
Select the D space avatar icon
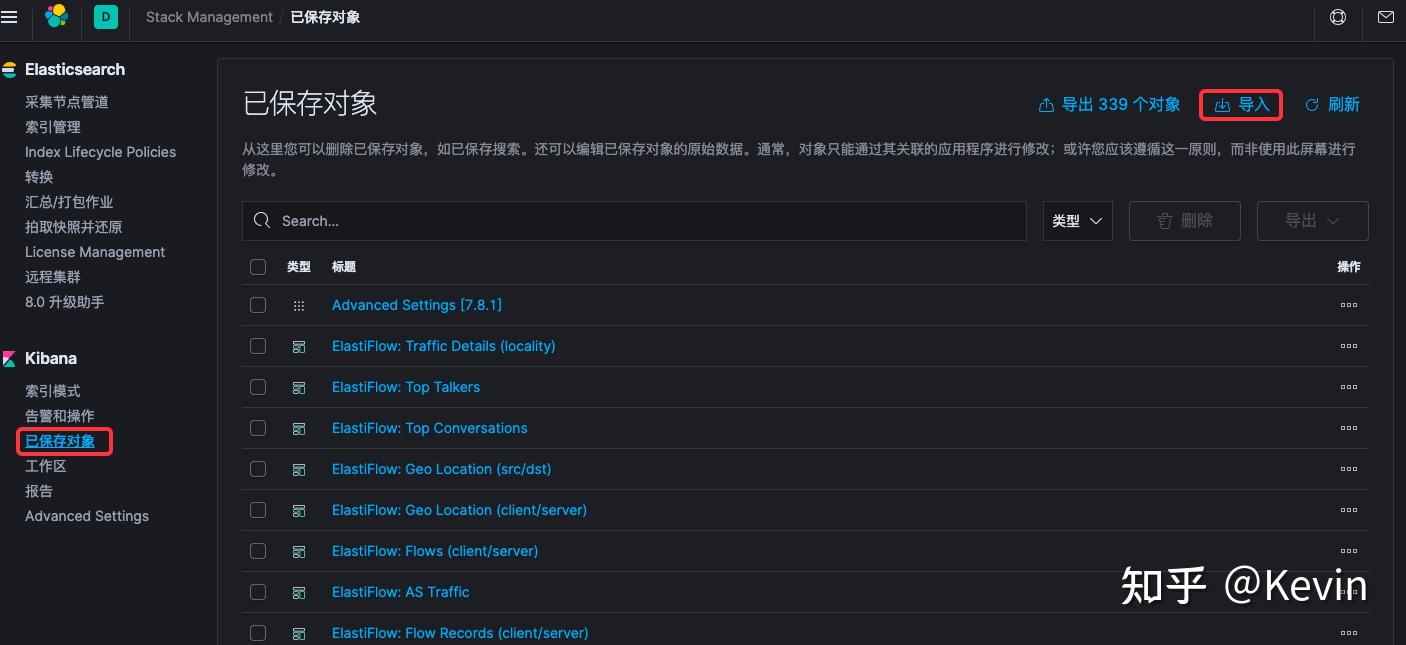click(x=105, y=16)
